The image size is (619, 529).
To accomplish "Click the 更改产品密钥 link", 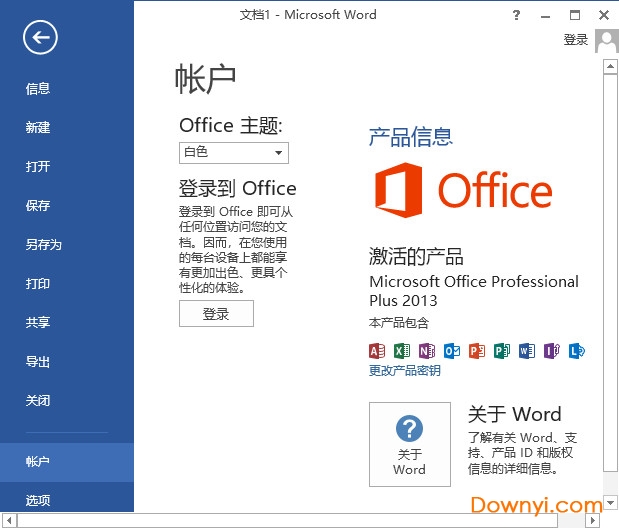I will click(x=404, y=371).
